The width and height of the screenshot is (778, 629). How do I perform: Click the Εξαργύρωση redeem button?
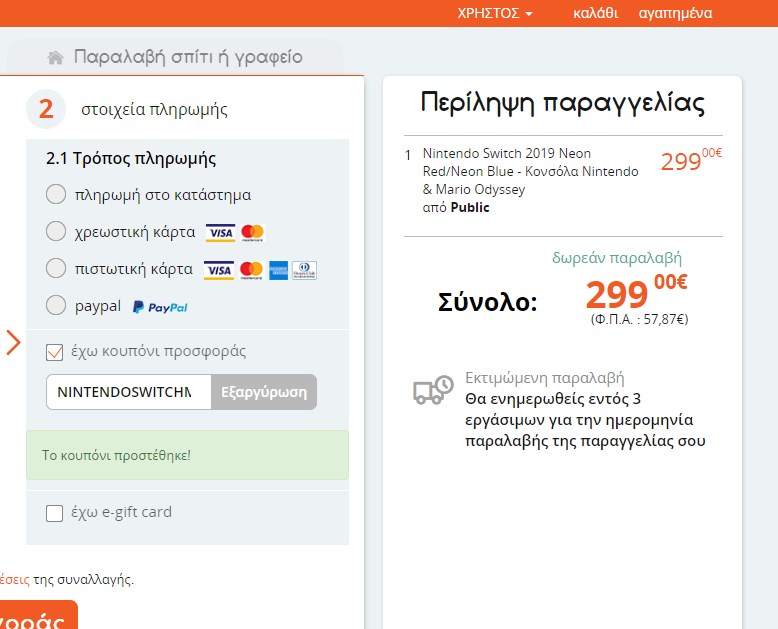[264, 392]
